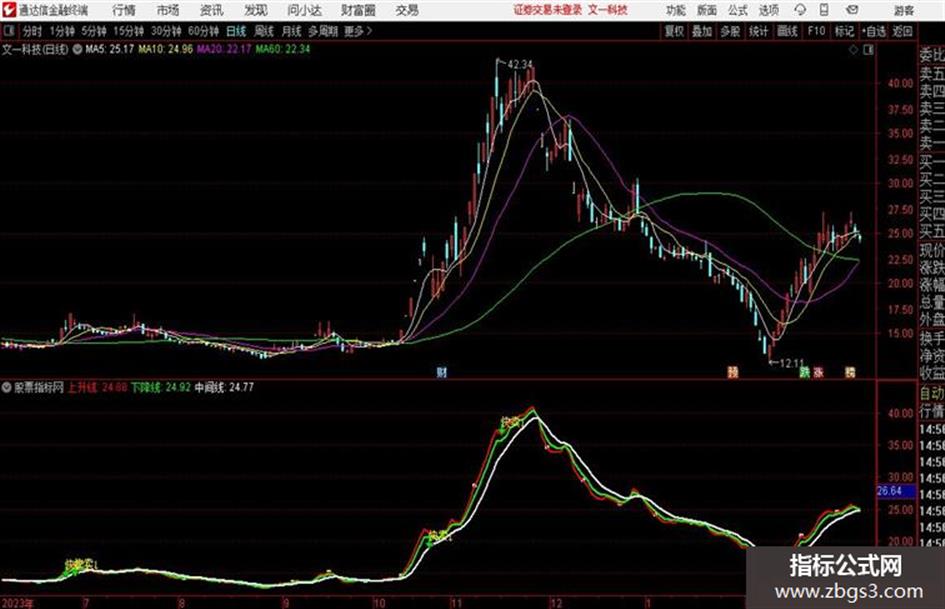Click the customer service headset icon

point(800,10)
